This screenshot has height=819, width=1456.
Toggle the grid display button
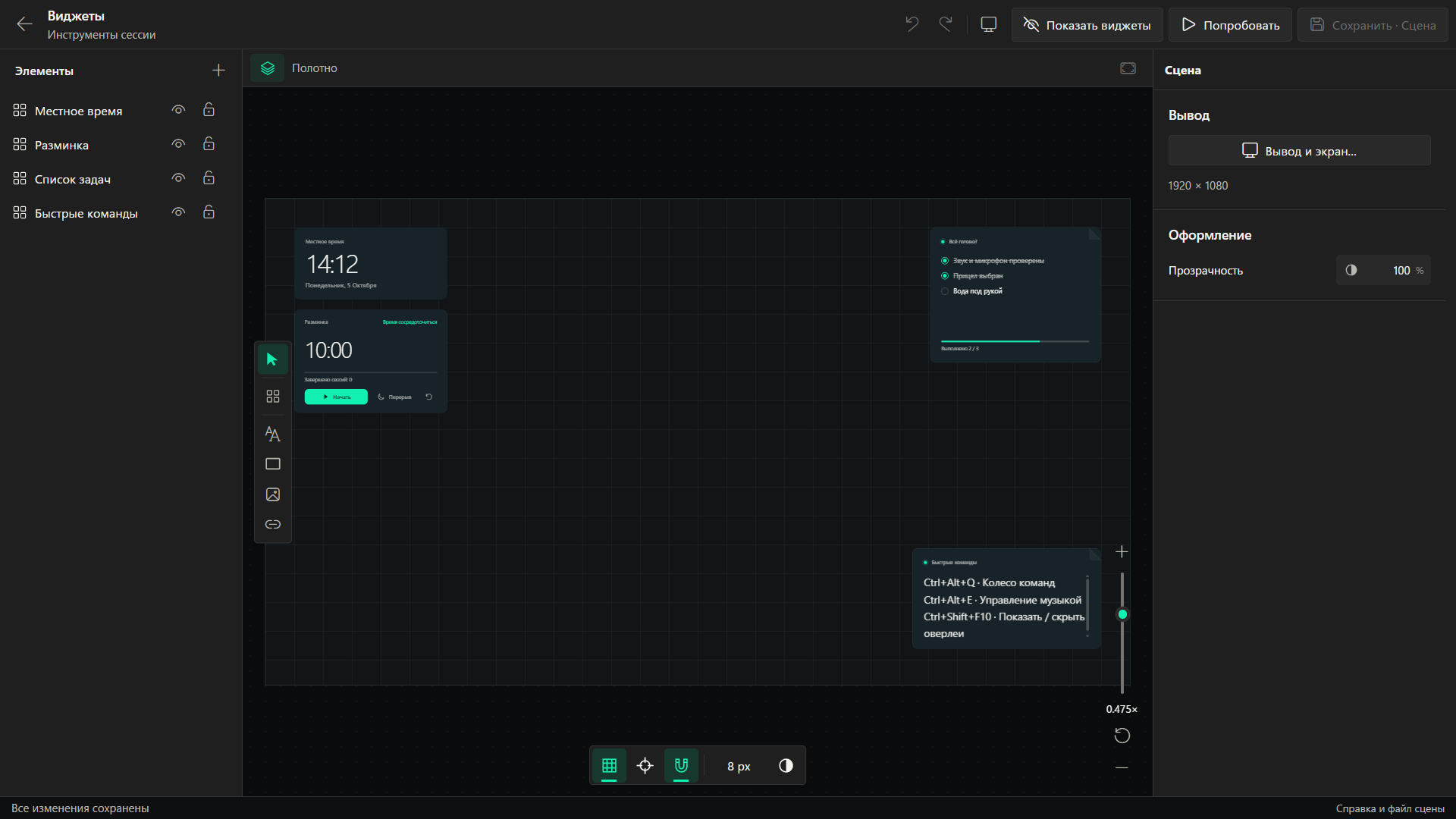pyautogui.click(x=609, y=766)
